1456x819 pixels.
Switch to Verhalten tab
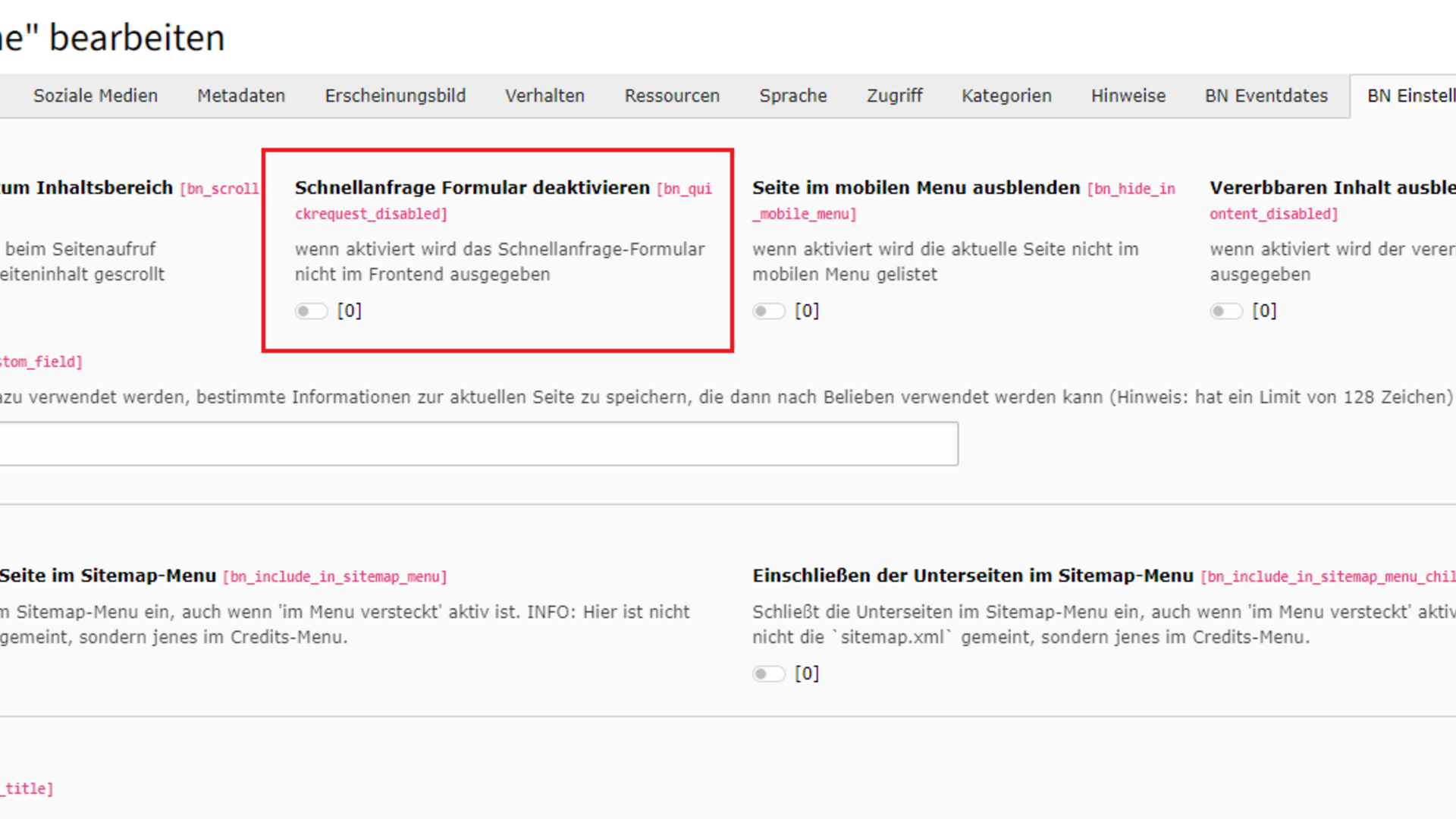pos(544,96)
